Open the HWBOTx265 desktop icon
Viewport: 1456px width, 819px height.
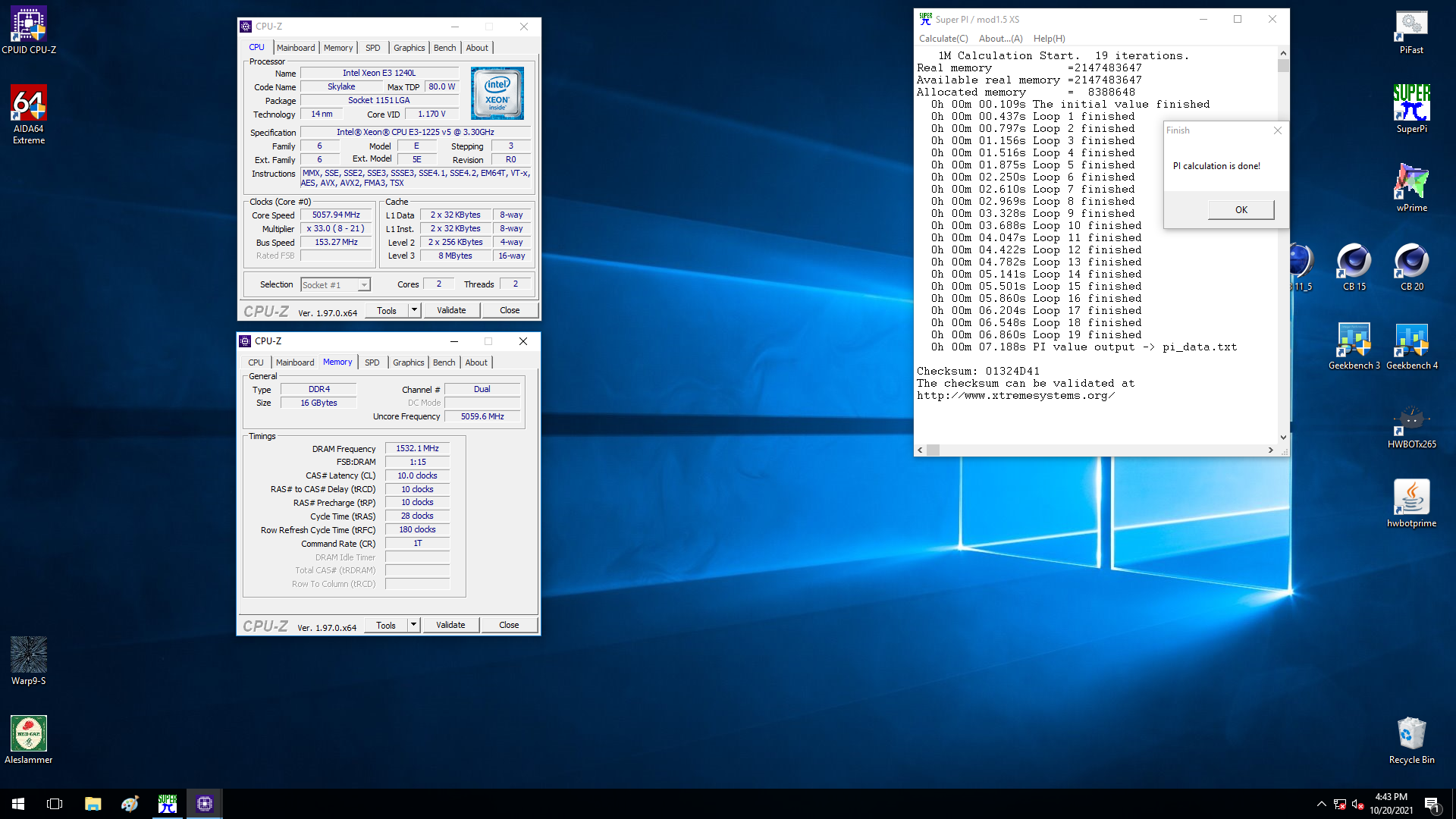coord(1411,425)
